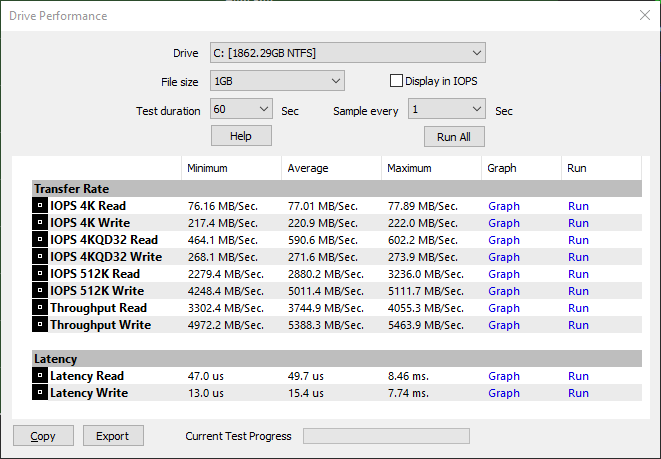Click the icon beside Latency Read

[40, 376]
